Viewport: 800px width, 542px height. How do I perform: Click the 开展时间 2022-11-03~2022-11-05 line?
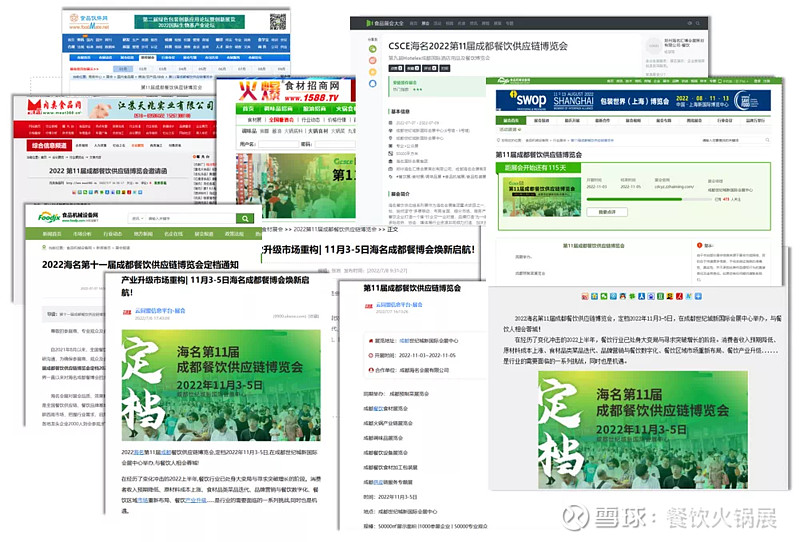(x=412, y=355)
